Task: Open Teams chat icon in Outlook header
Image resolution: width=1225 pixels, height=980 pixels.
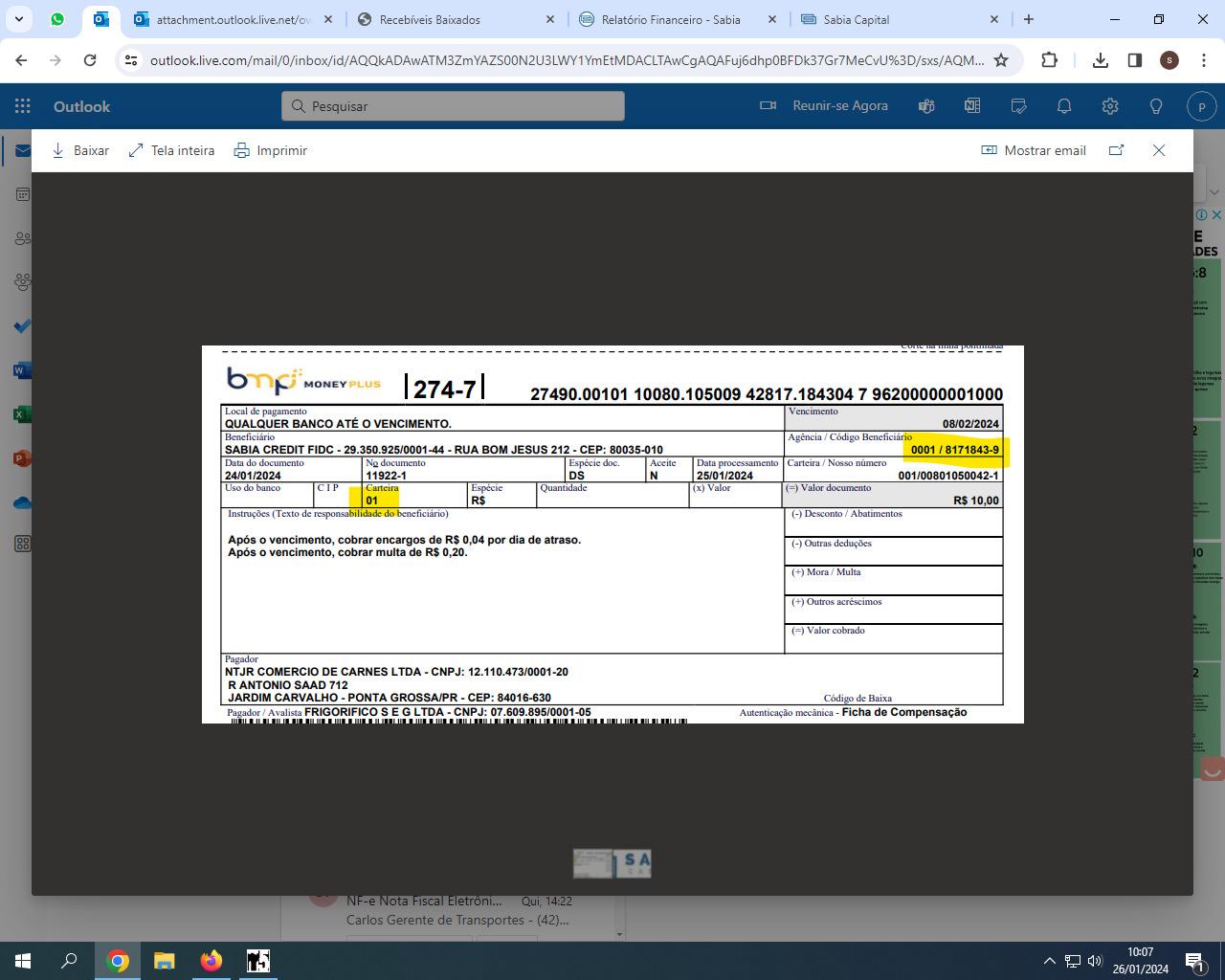Action: [x=925, y=106]
